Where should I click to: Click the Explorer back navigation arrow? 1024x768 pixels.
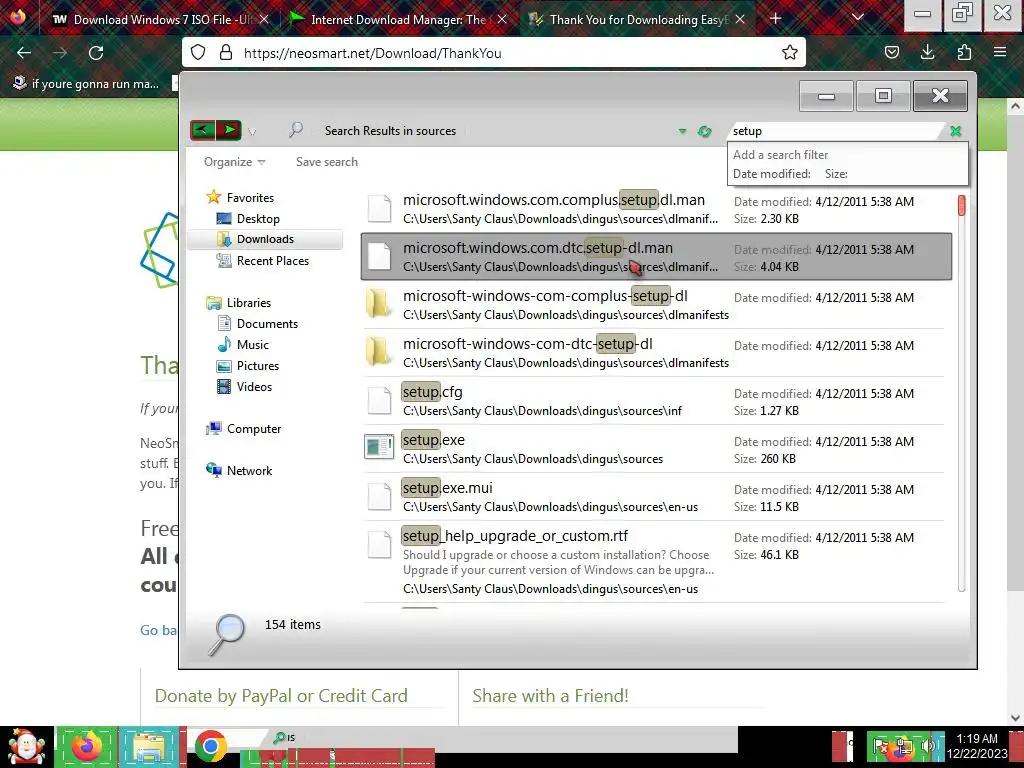203,130
